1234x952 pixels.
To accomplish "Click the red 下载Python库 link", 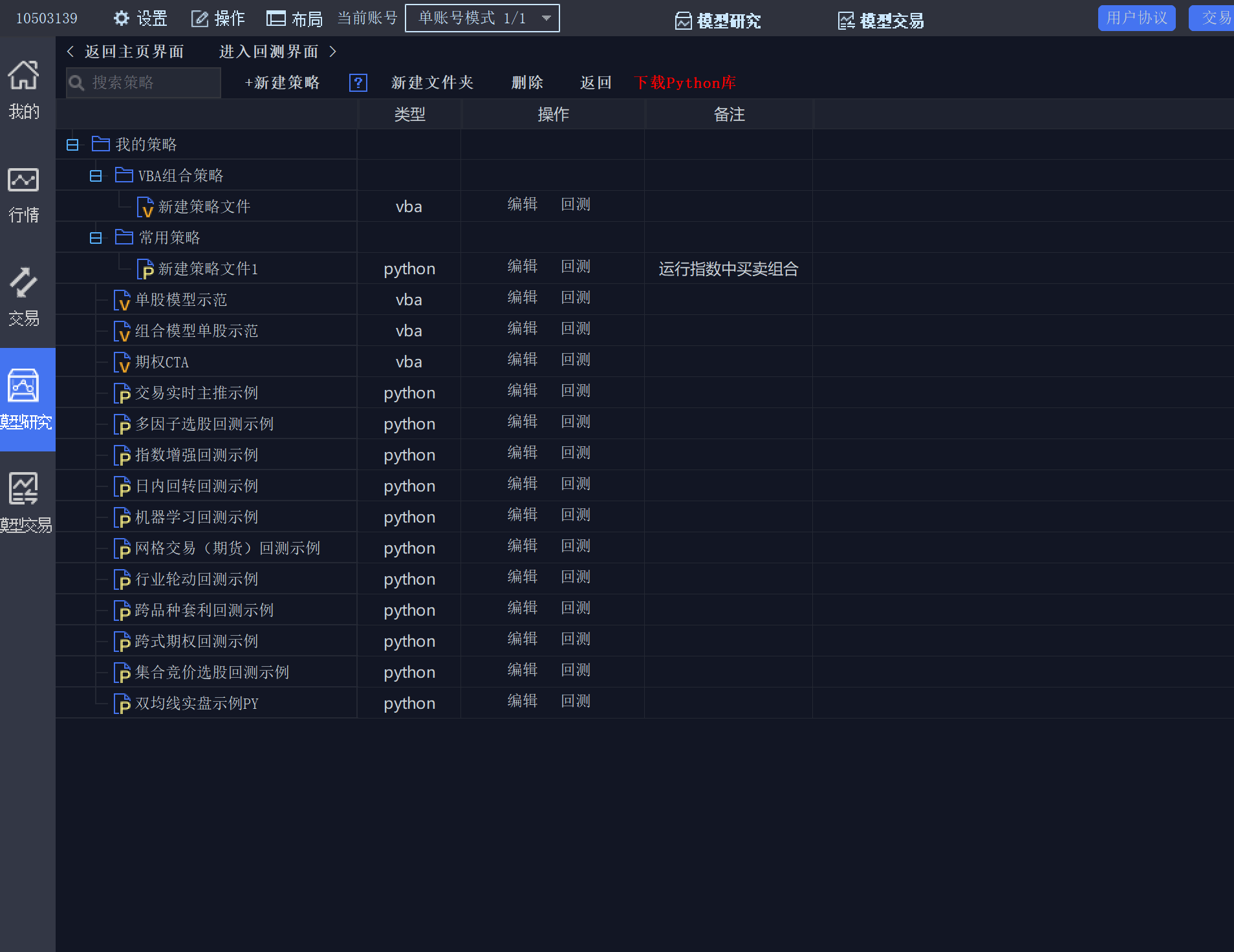I will click(684, 83).
